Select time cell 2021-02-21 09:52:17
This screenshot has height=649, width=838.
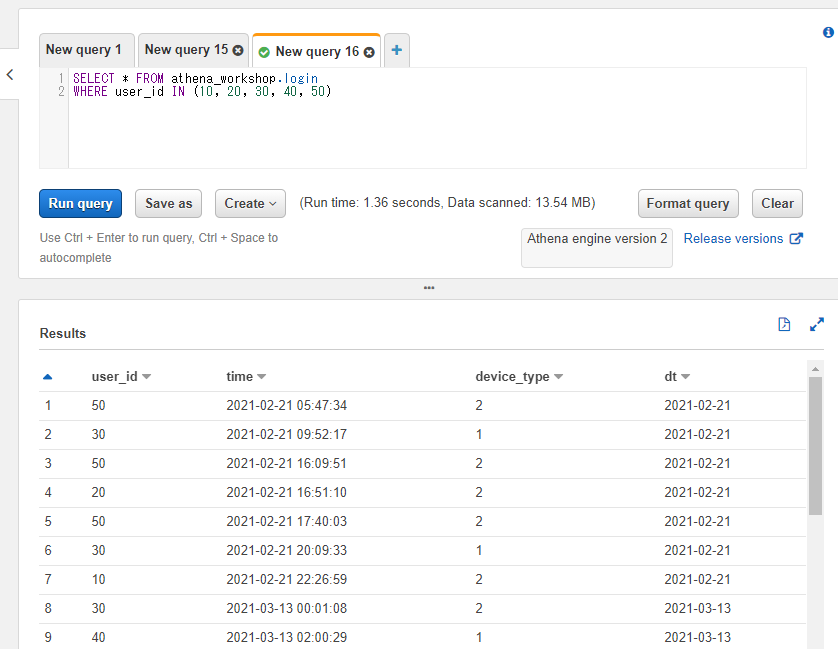coord(286,435)
